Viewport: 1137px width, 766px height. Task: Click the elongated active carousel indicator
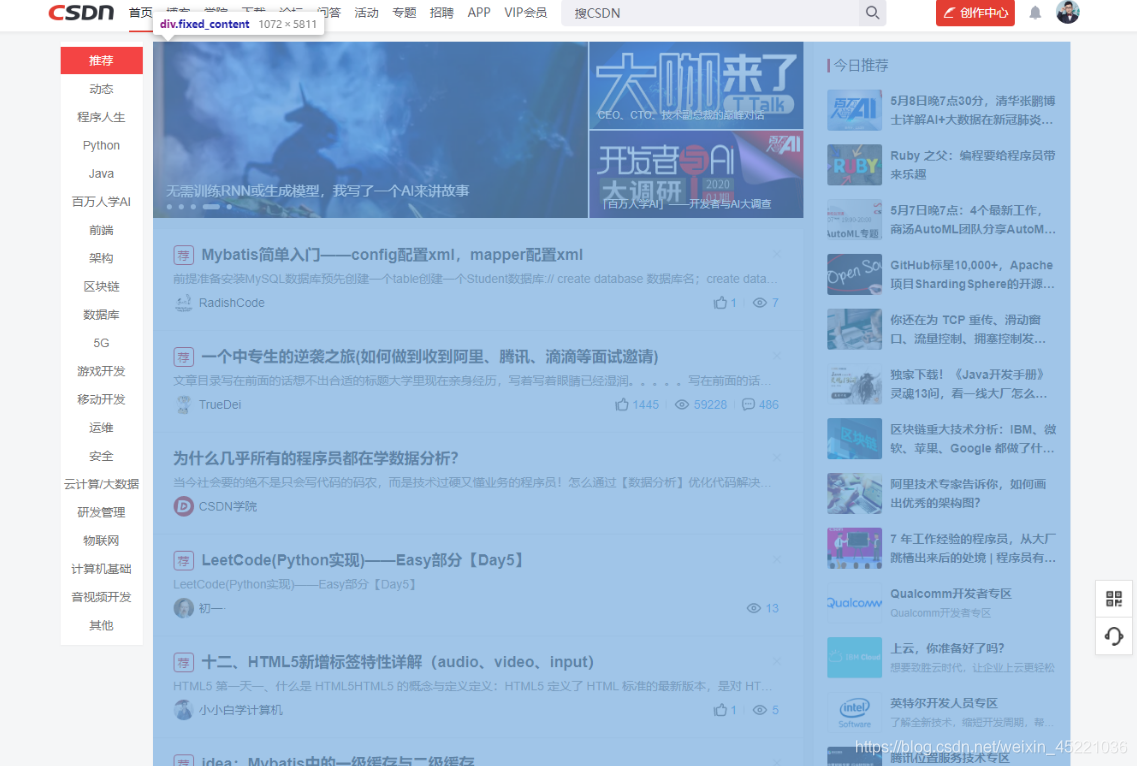coord(211,207)
